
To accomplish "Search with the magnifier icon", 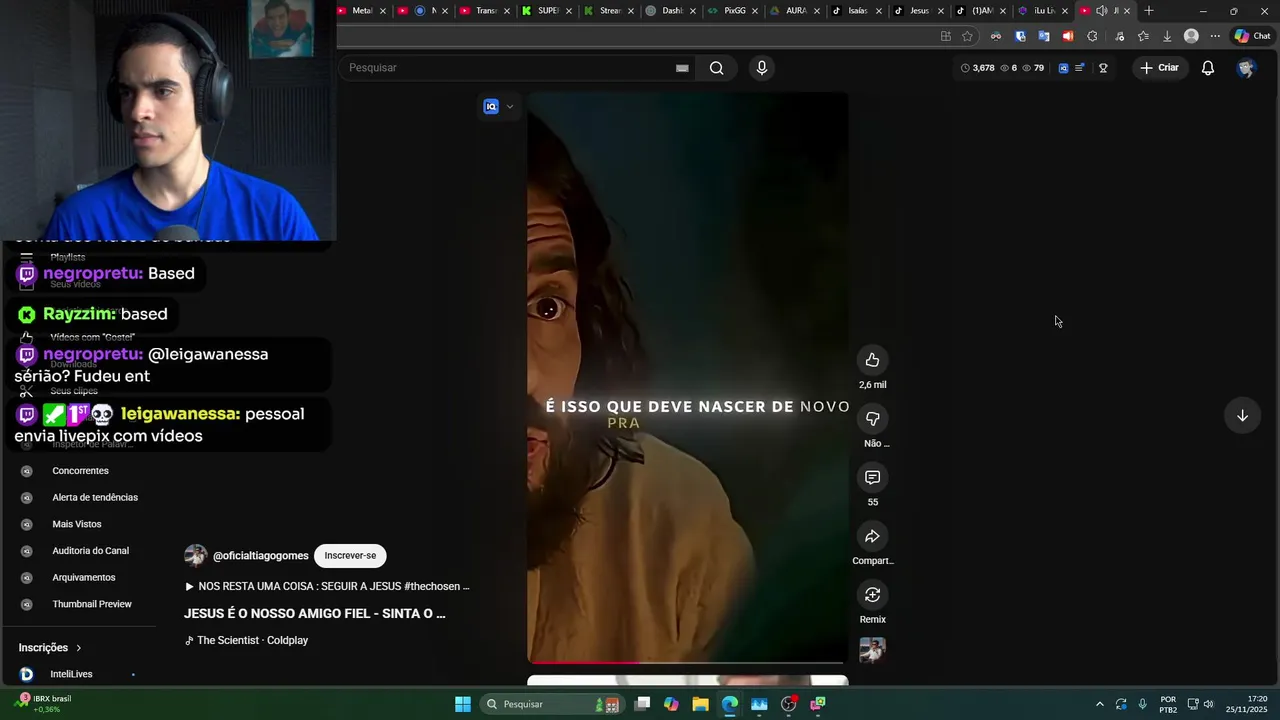I will pyautogui.click(x=716, y=68).
